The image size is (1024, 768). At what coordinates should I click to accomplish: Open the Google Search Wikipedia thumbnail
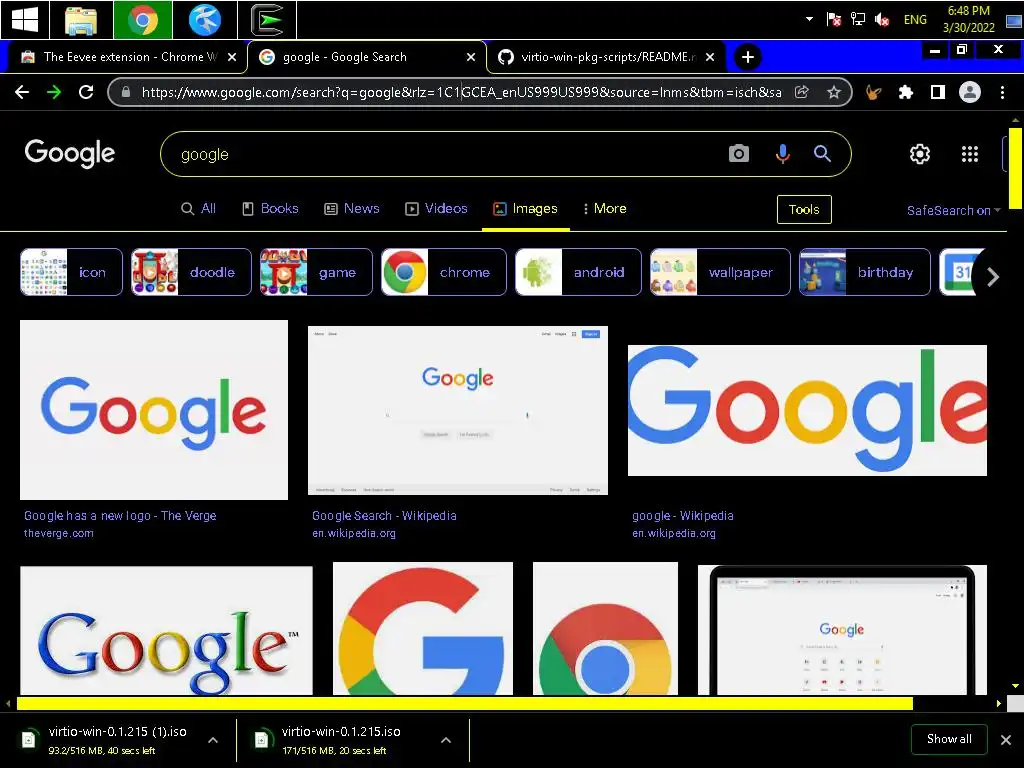(458, 411)
